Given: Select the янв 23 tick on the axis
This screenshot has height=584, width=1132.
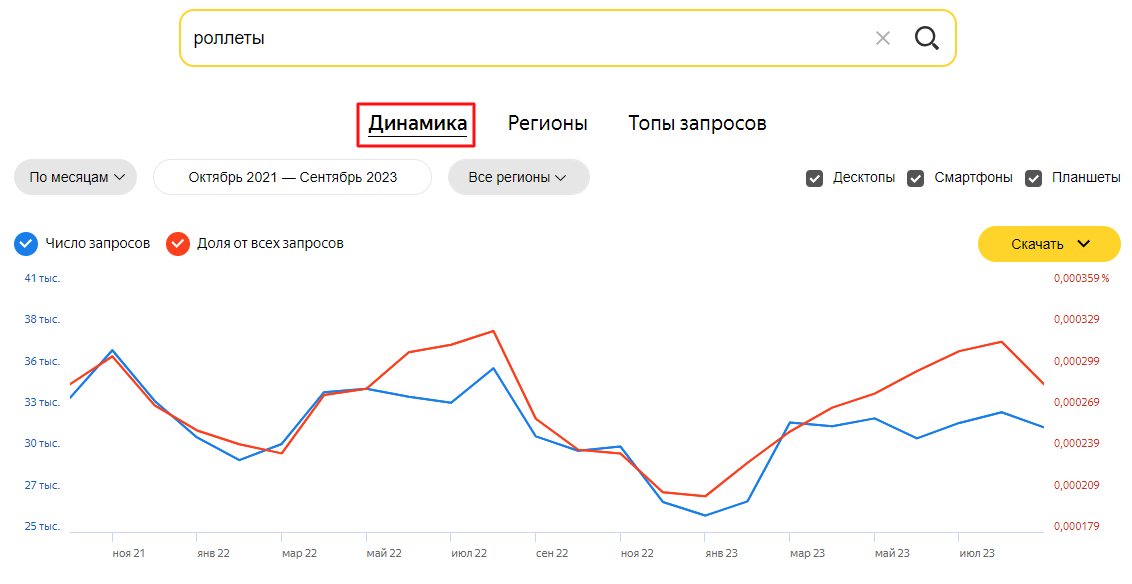Looking at the screenshot, I should pos(721,553).
